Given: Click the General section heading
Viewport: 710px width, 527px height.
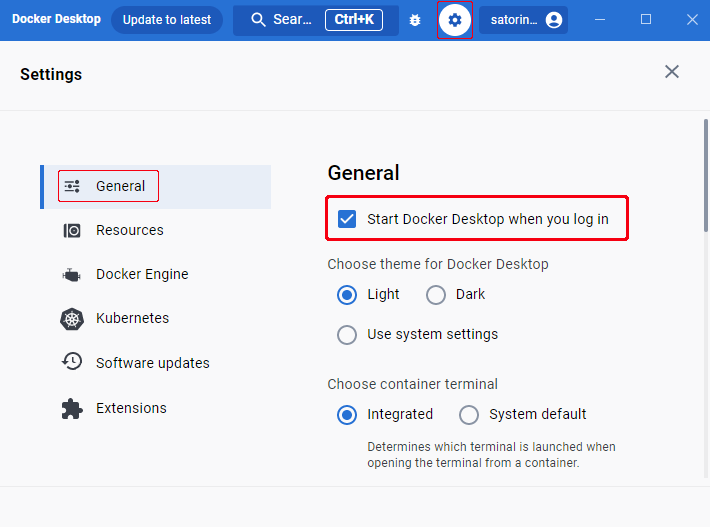Looking at the screenshot, I should 363,173.
